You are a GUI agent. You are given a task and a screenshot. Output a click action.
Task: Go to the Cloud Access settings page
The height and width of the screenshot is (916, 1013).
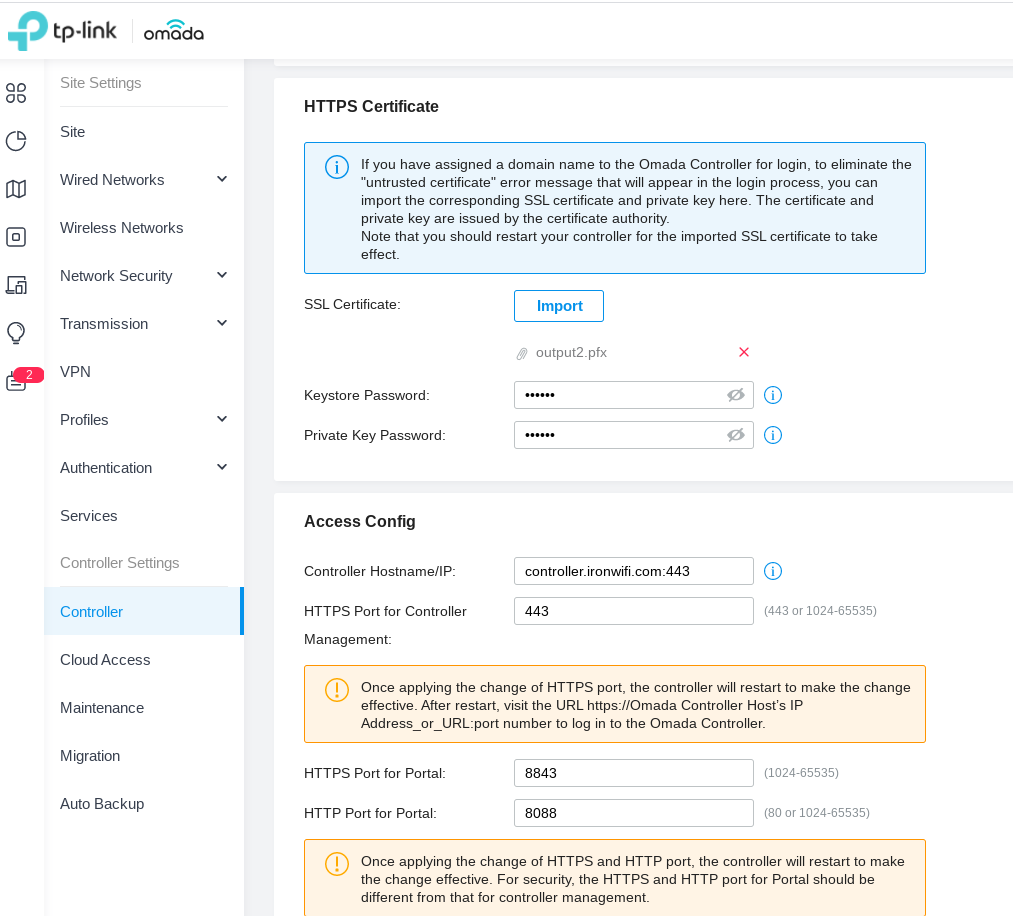pyautogui.click(x=104, y=659)
